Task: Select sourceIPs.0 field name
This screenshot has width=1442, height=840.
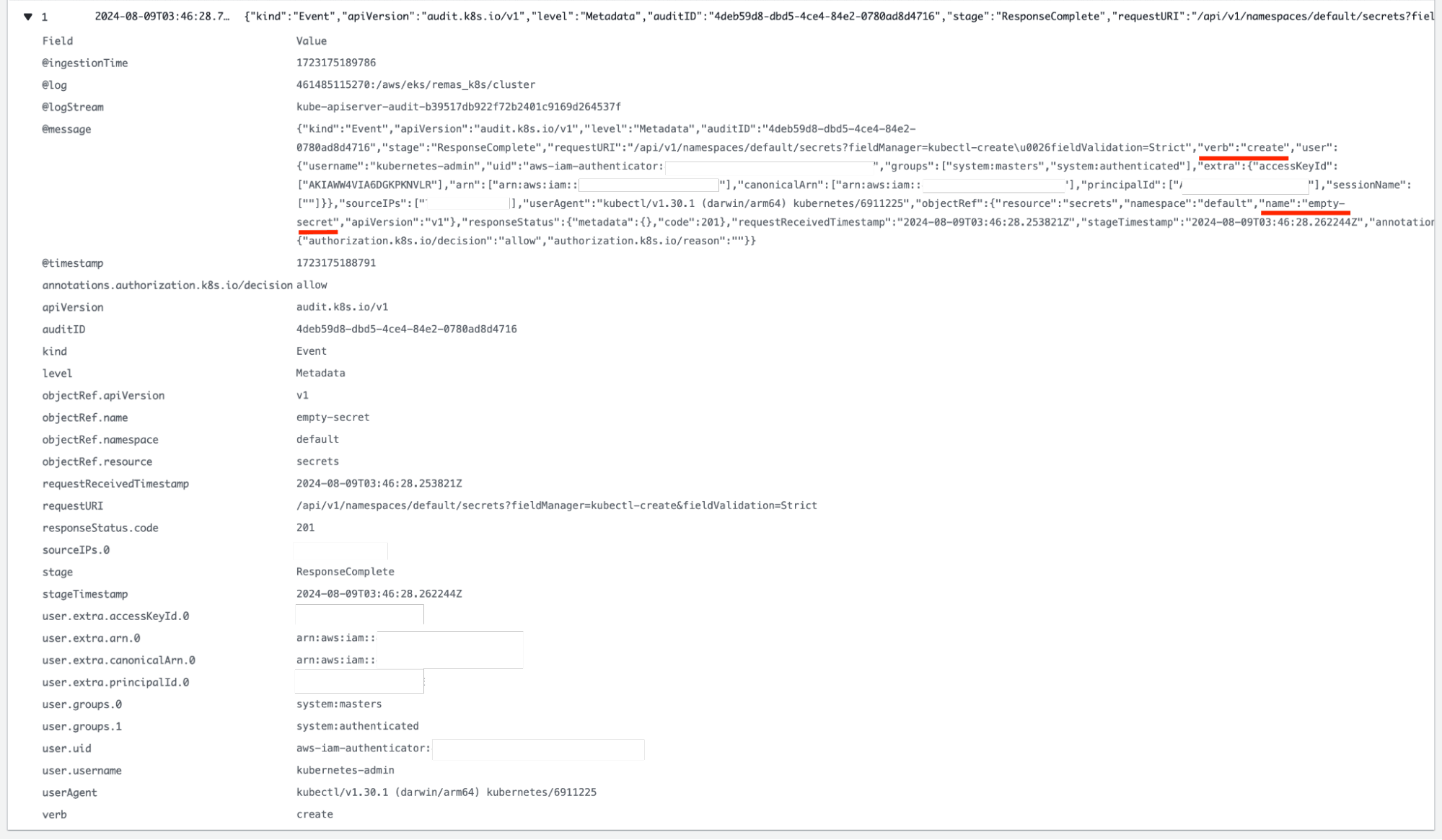Action: 76,551
